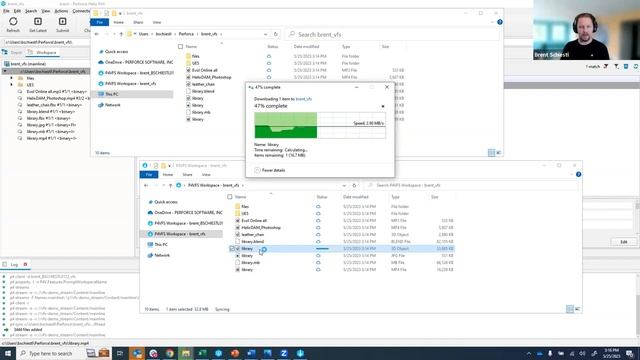Collapse the workspace root folder in P4V tree
Screen dimensions: 640x360
click(5, 71)
